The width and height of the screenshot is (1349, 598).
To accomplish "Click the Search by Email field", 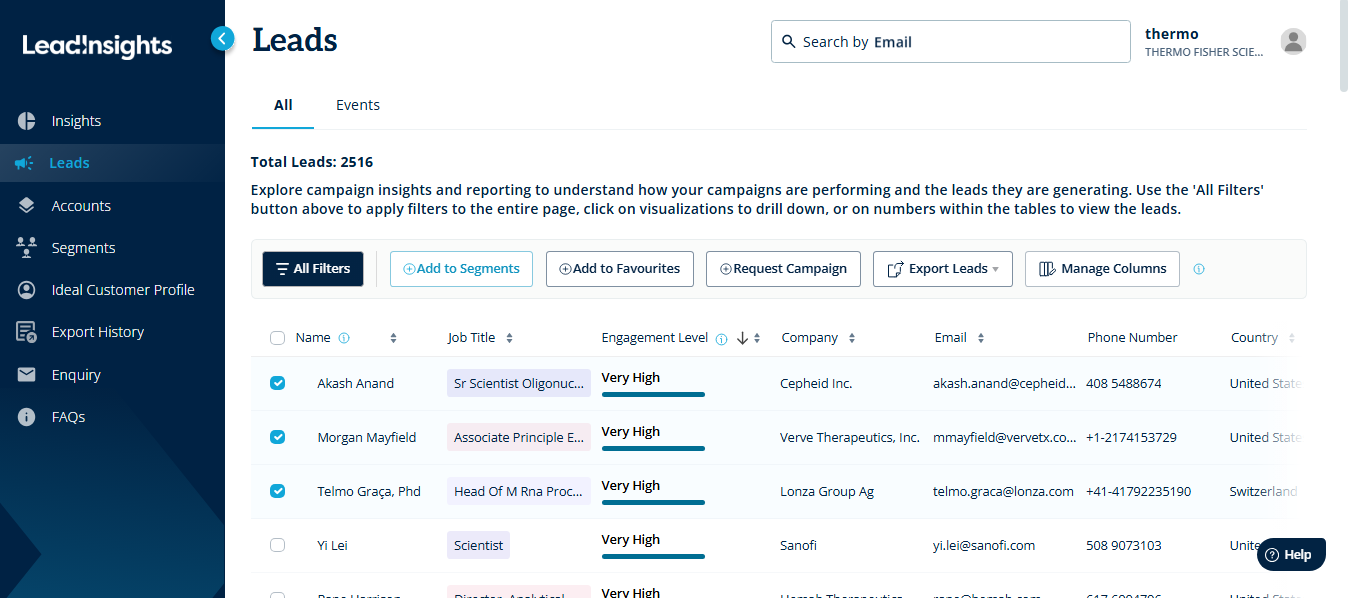I will click(x=950, y=42).
